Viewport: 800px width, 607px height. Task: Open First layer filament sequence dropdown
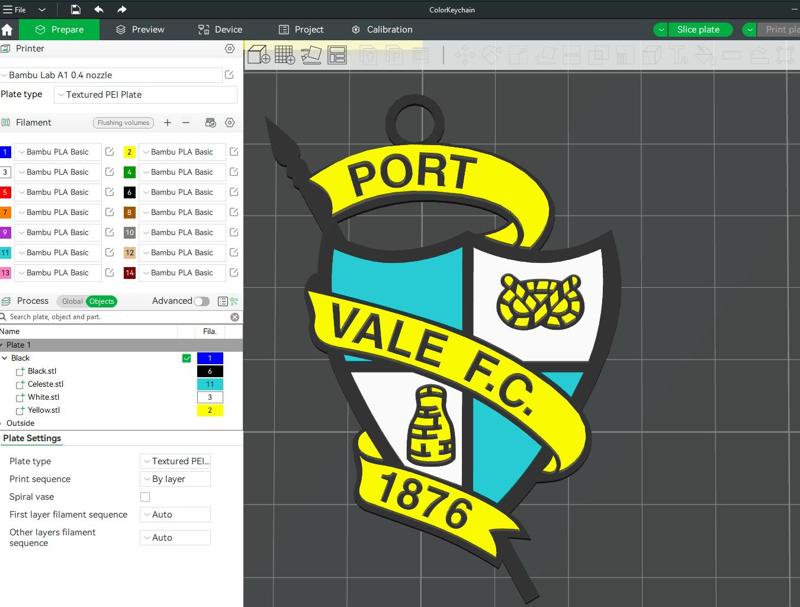pyautogui.click(x=175, y=514)
